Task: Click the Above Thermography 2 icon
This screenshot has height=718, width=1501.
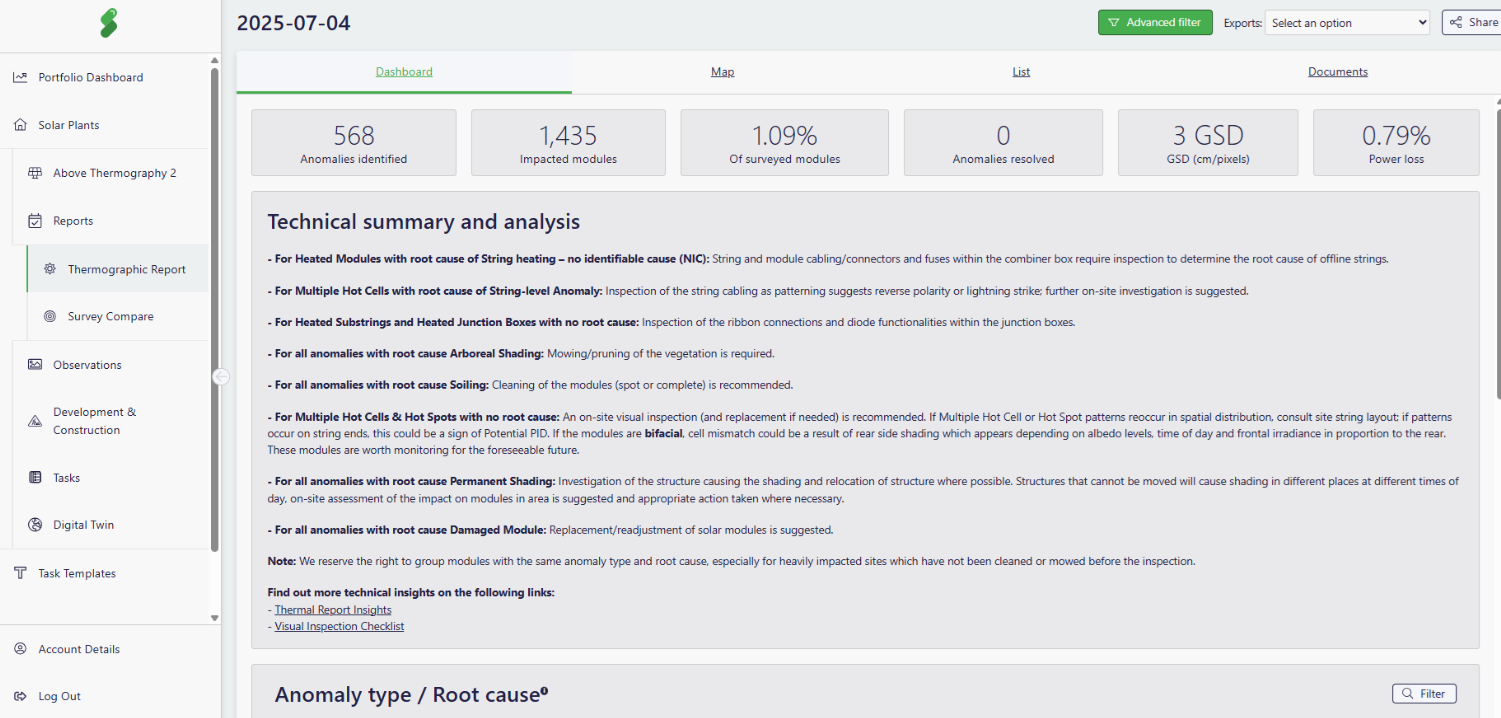Action: pyautogui.click(x=35, y=173)
